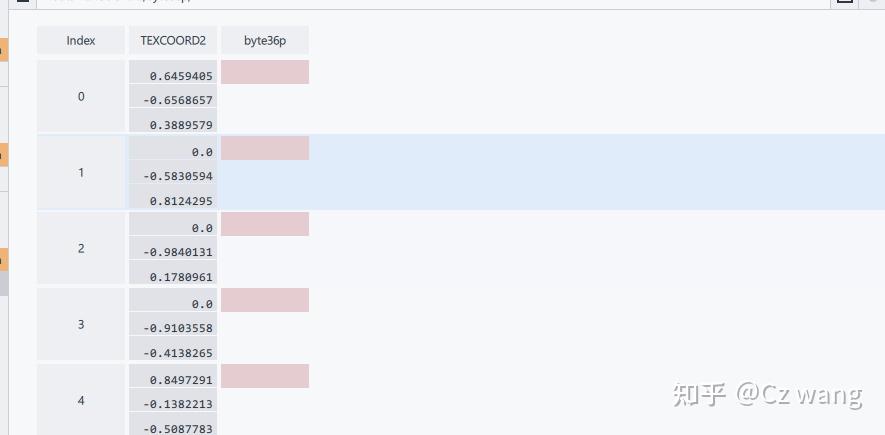
Task: Click the value -0.9840131
Action: pos(178,253)
